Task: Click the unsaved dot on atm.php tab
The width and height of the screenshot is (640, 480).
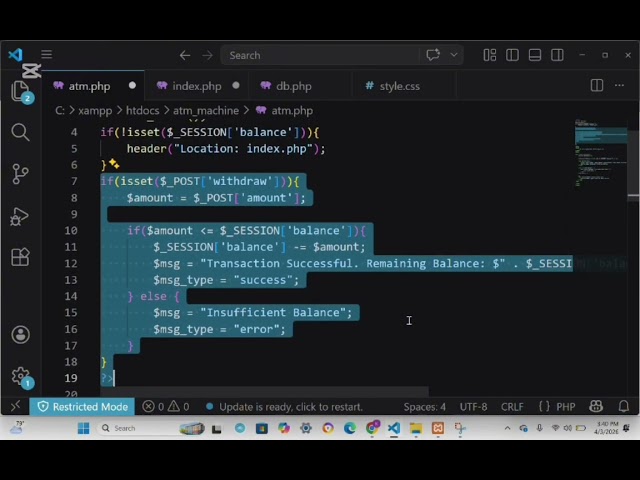Action: tap(132, 86)
